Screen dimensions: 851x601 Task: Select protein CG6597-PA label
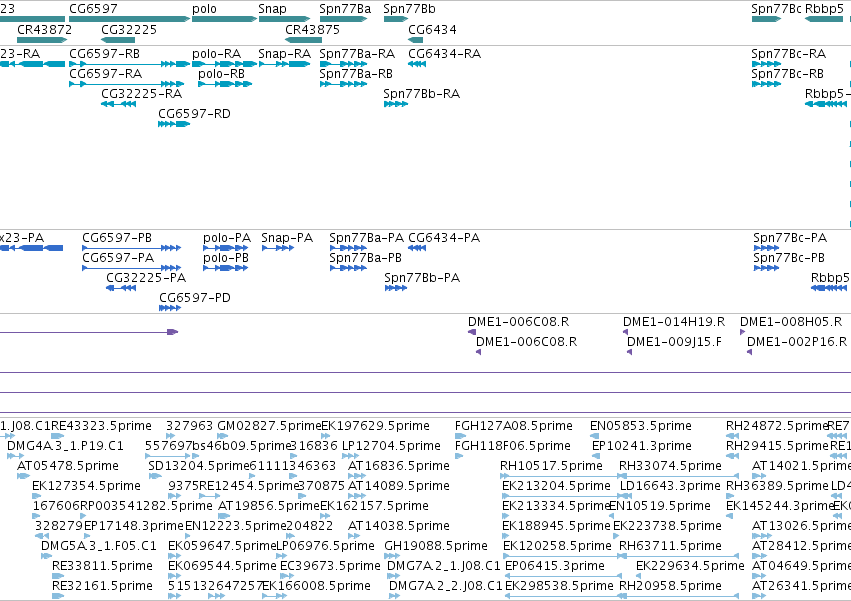(118, 258)
